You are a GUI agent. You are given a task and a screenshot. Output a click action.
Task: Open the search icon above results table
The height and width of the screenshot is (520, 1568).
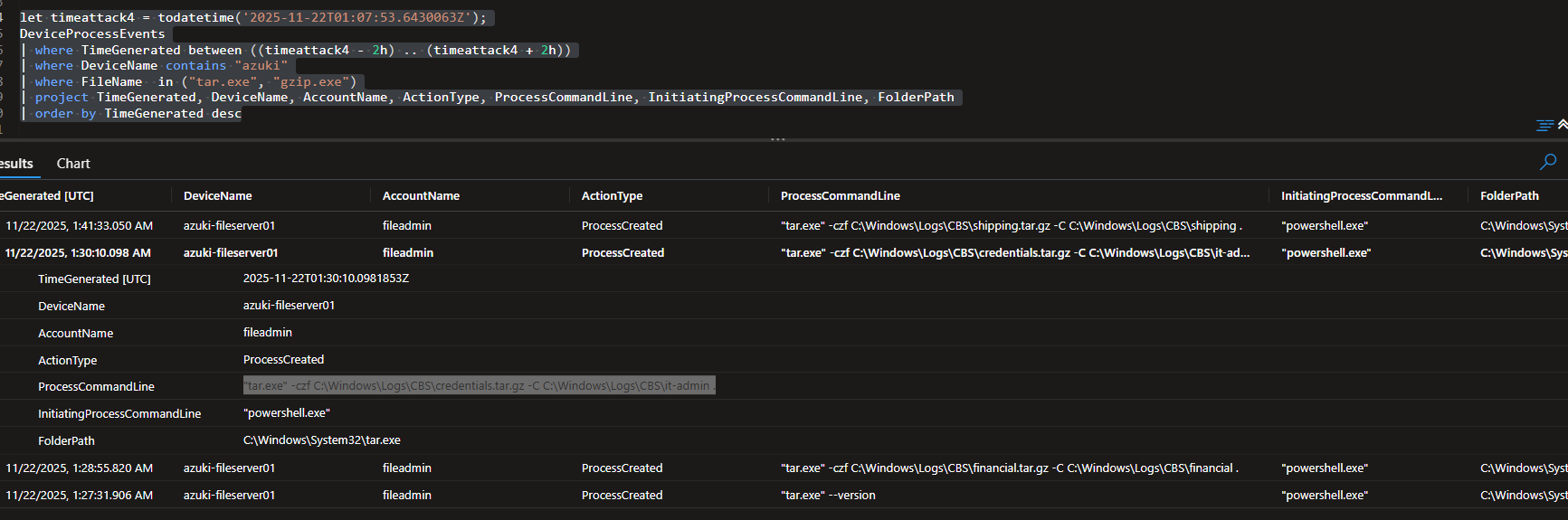pos(1548,162)
